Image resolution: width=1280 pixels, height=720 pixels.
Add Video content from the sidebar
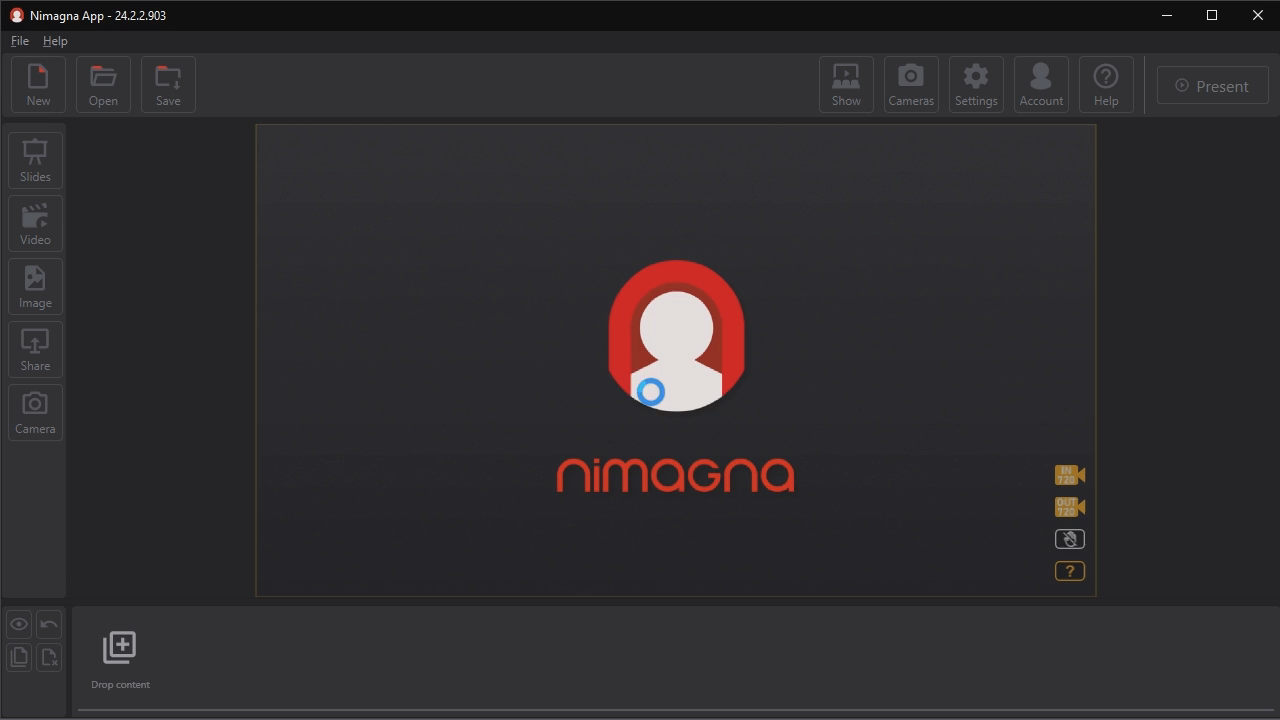(35, 223)
